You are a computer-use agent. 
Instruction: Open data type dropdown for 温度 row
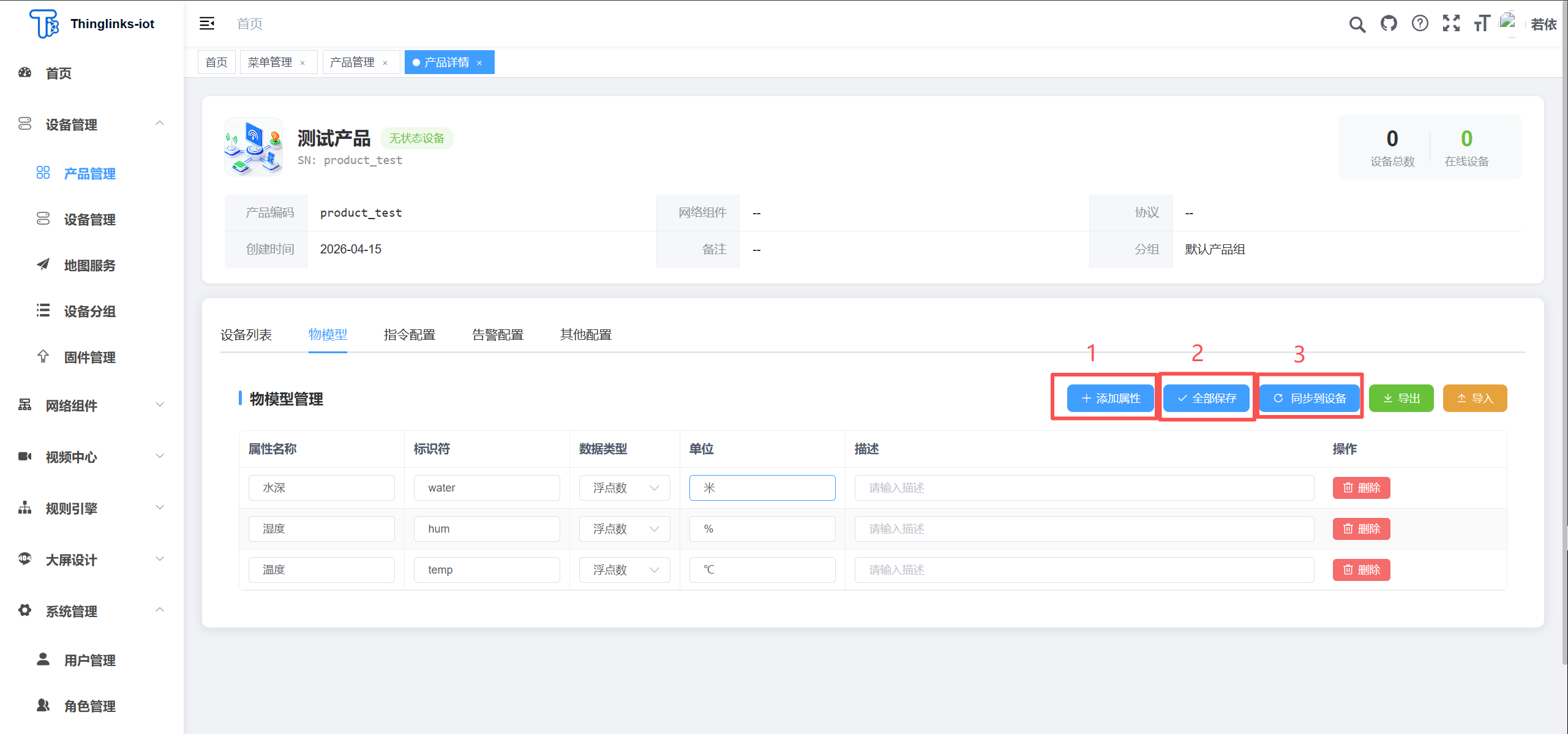pos(624,570)
